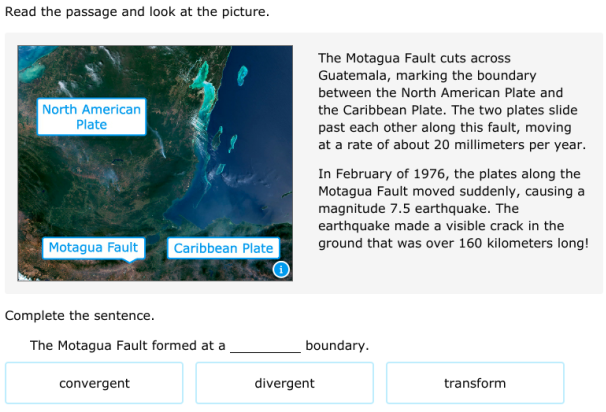Click the turquoise coastal water on the map
Image resolution: width=606 pixels, height=412 pixels.
pyautogui.click(x=206, y=78)
